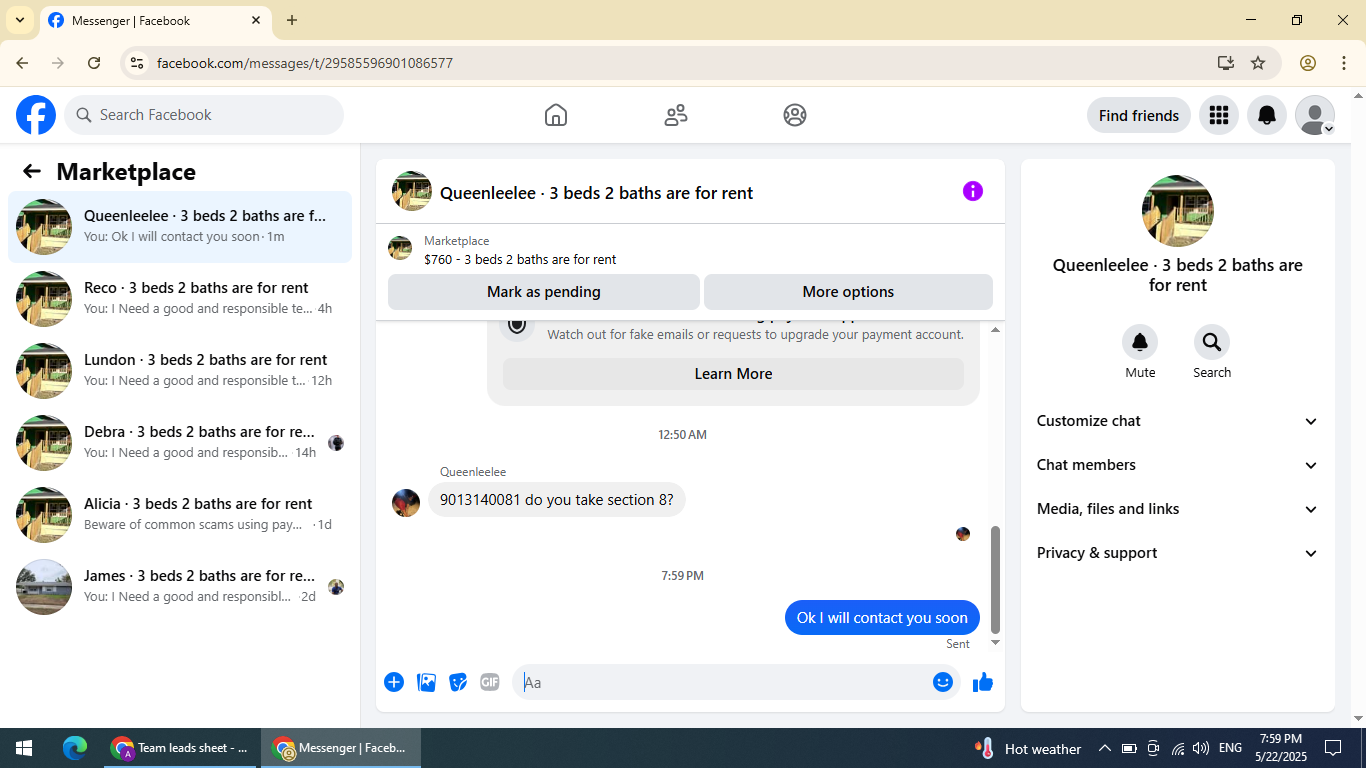Expand Media, files and links section
This screenshot has height=768, width=1366.
coord(1178,509)
